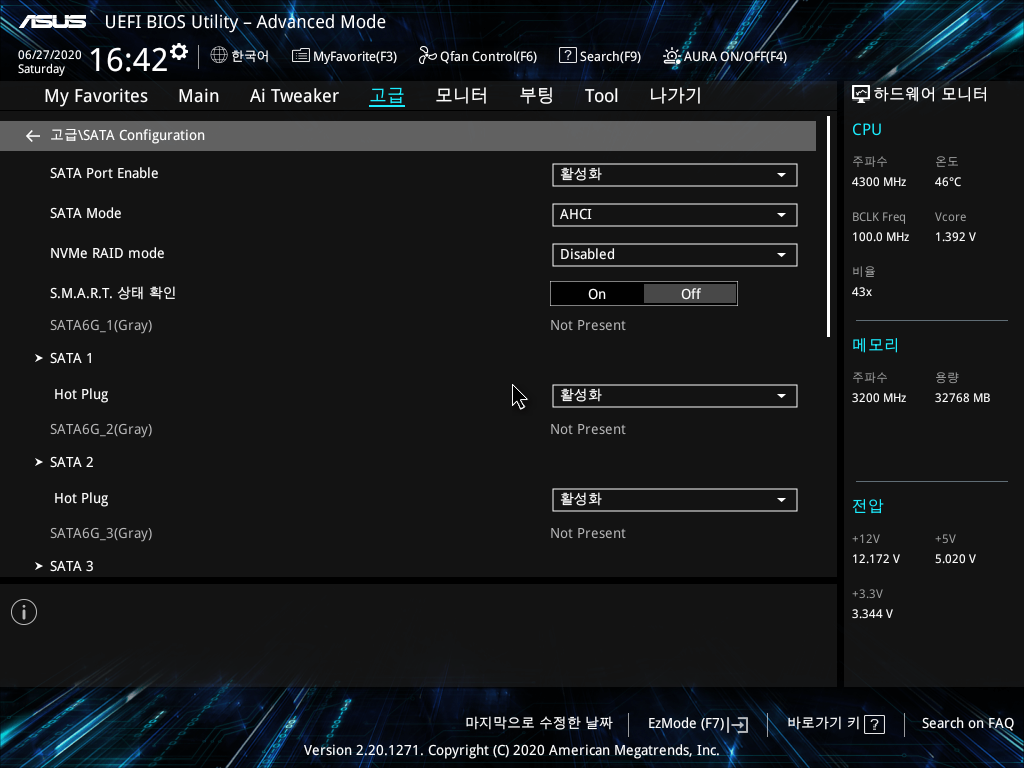
Task: Open clock settings gear icon
Action: point(178,52)
